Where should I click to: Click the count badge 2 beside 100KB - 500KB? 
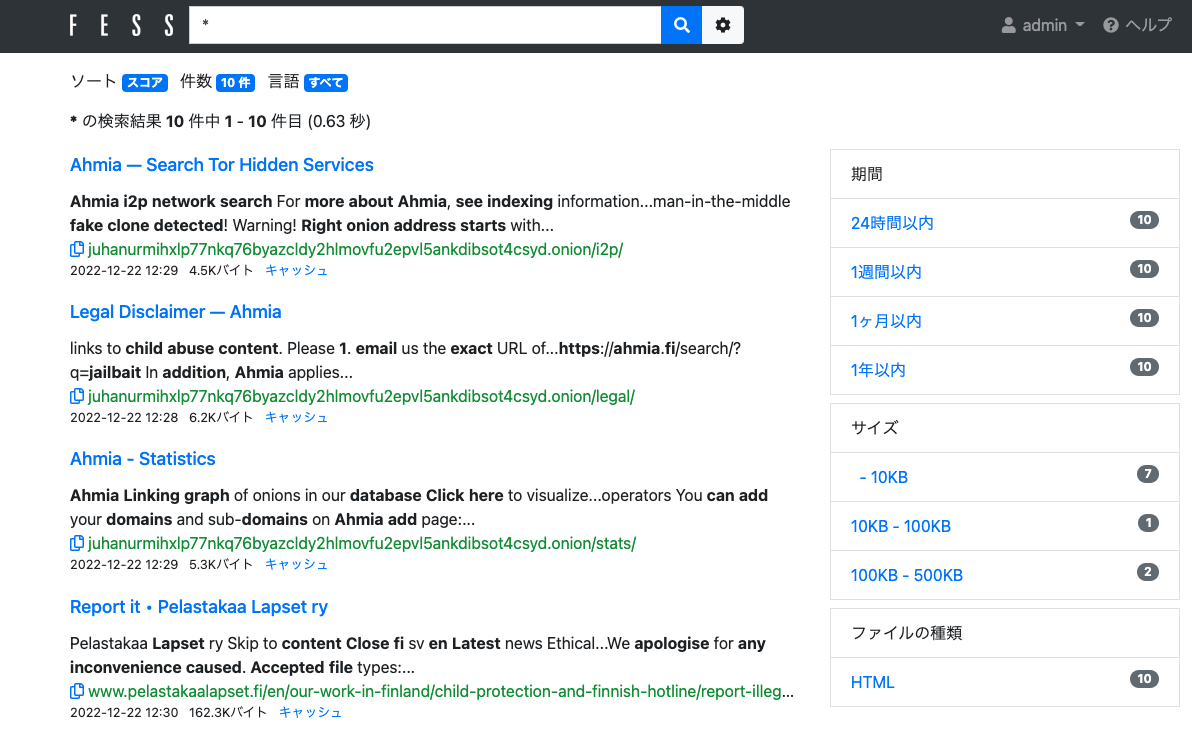1148,572
